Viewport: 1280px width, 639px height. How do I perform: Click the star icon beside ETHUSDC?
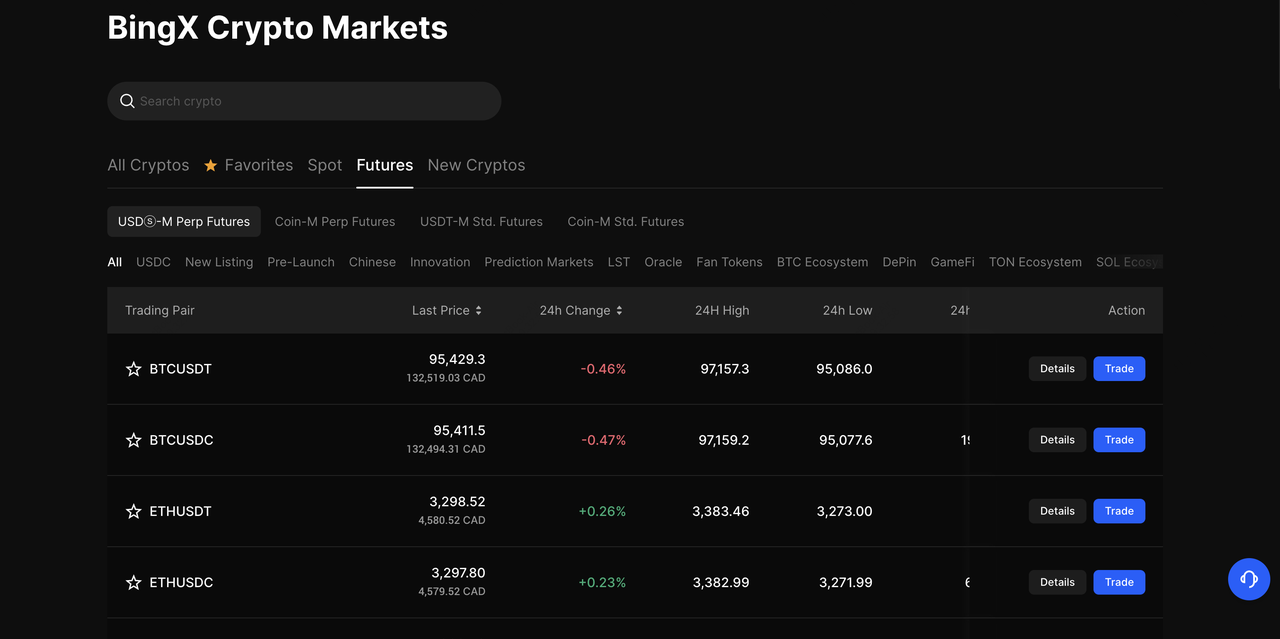(133, 582)
